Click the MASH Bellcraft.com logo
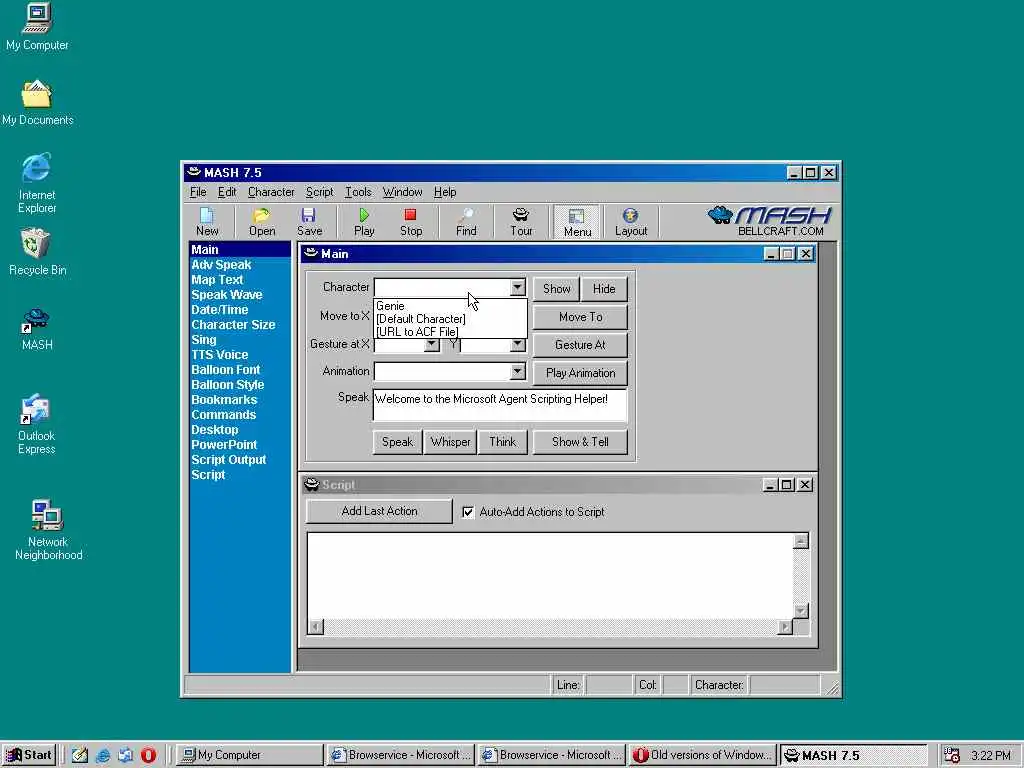Viewport: 1024px width, 768px height. [769, 221]
